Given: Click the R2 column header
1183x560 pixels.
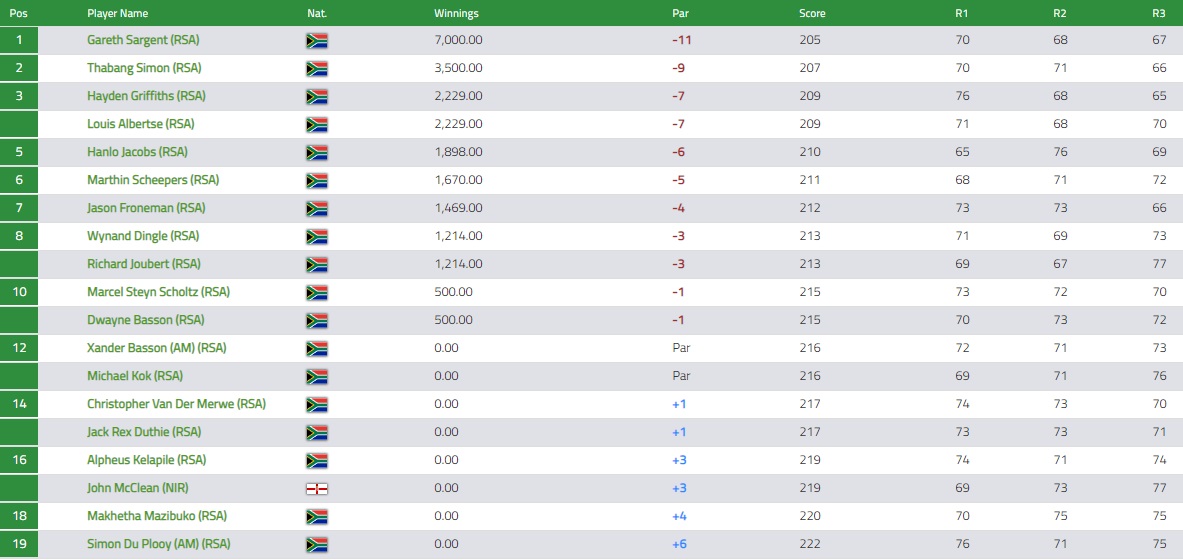Looking at the screenshot, I should point(1061,13).
